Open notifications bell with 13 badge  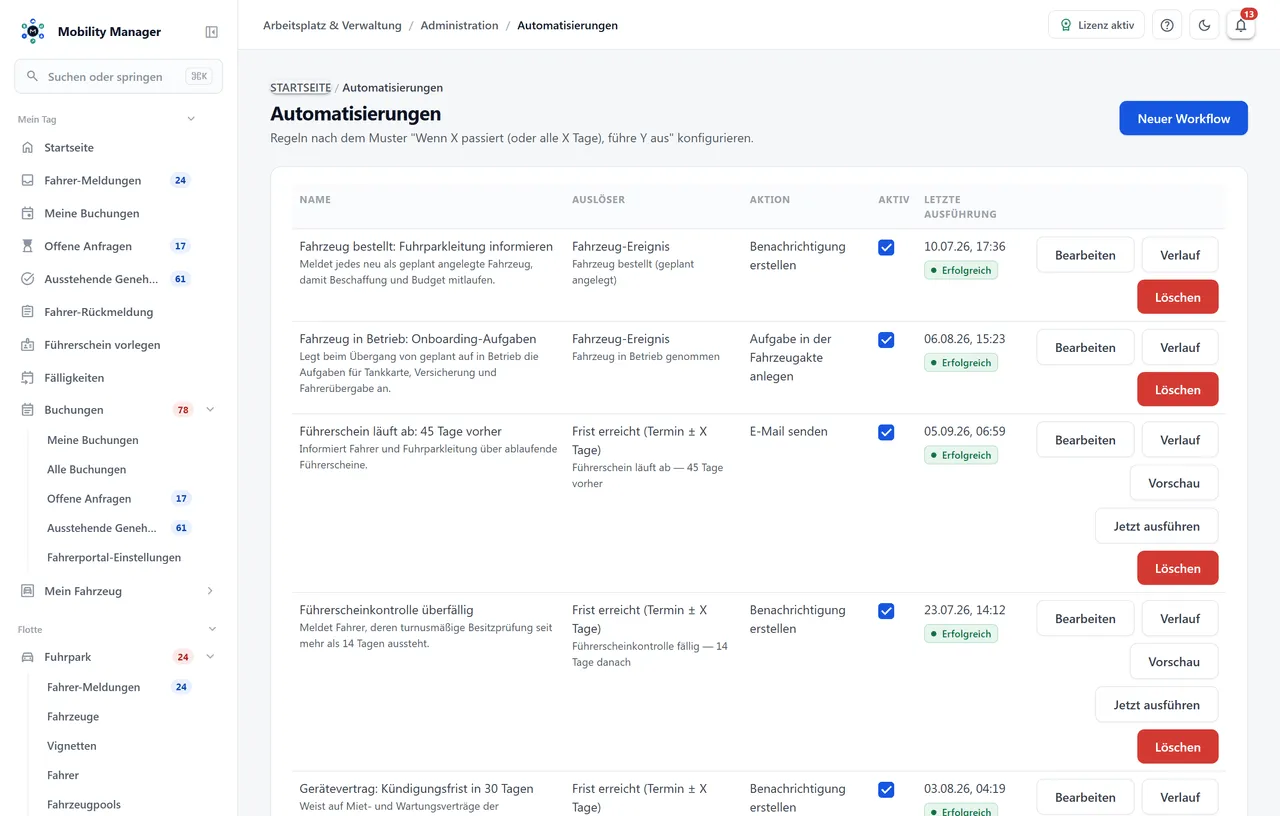(x=1241, y=25)
